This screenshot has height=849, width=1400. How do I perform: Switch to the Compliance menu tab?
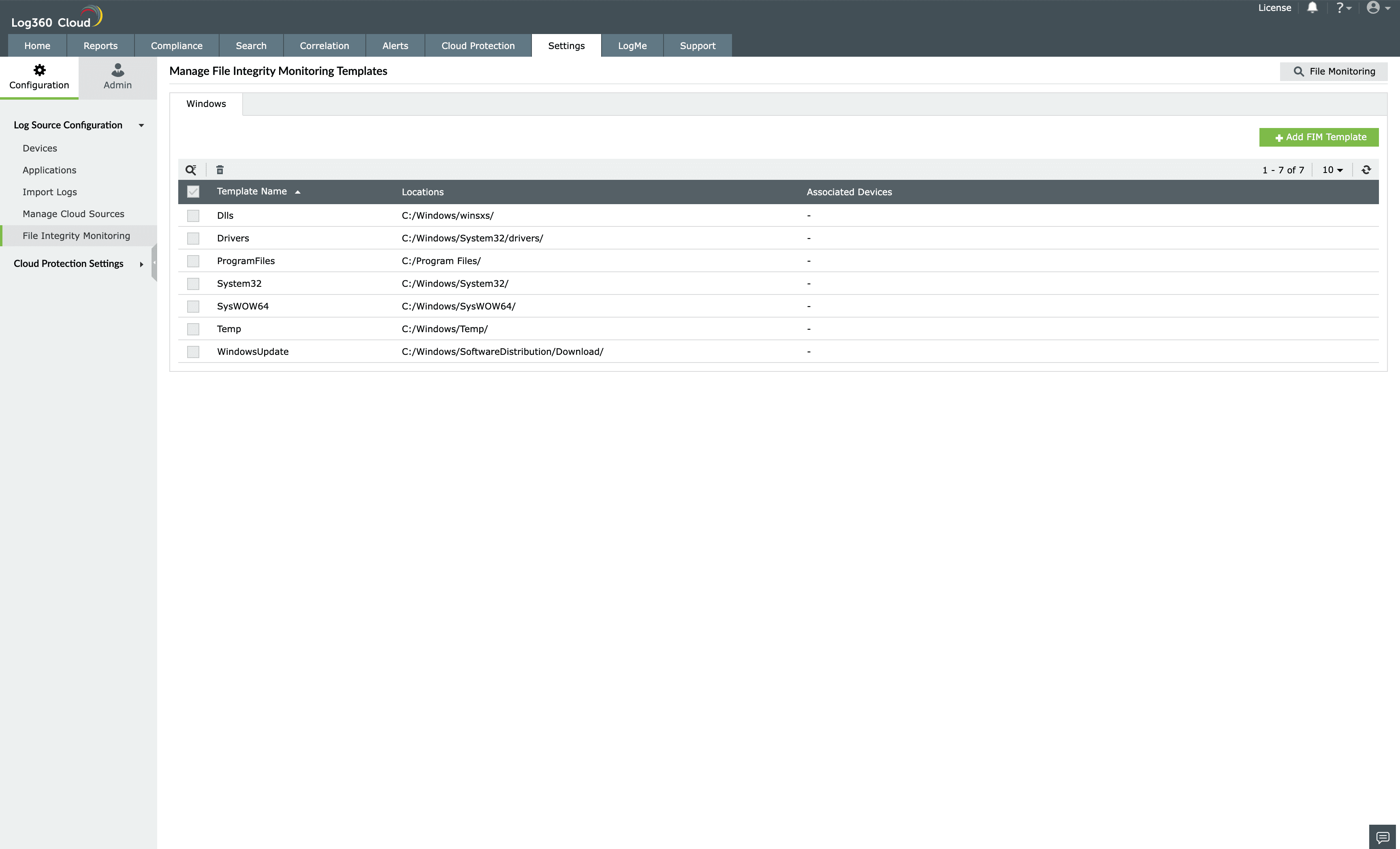tap(176, 45)
